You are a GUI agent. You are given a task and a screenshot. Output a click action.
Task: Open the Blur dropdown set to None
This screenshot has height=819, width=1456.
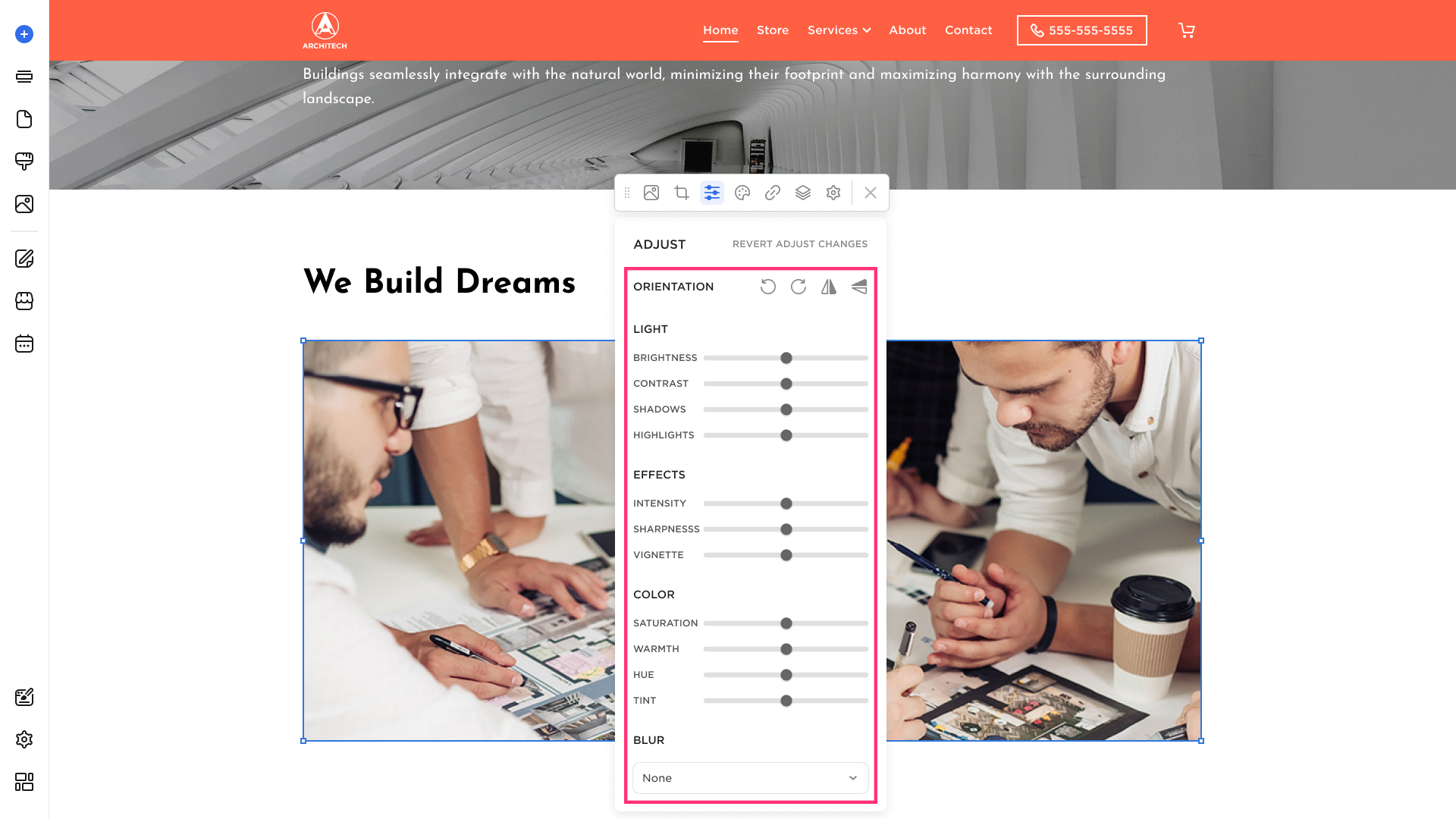[751, 778]
